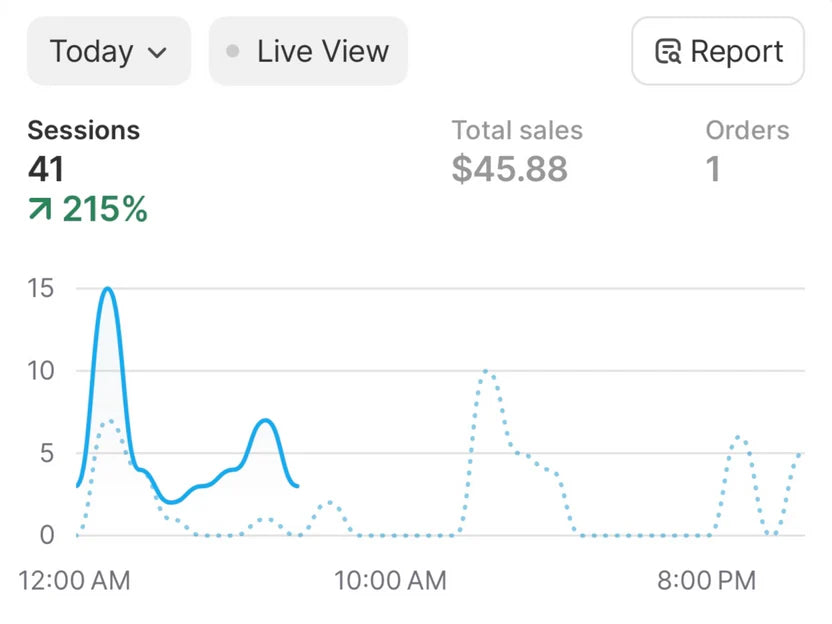This screenshot has width=832, height=624.
Task: Switch to the Total sales metric
Action: [516, 130]
